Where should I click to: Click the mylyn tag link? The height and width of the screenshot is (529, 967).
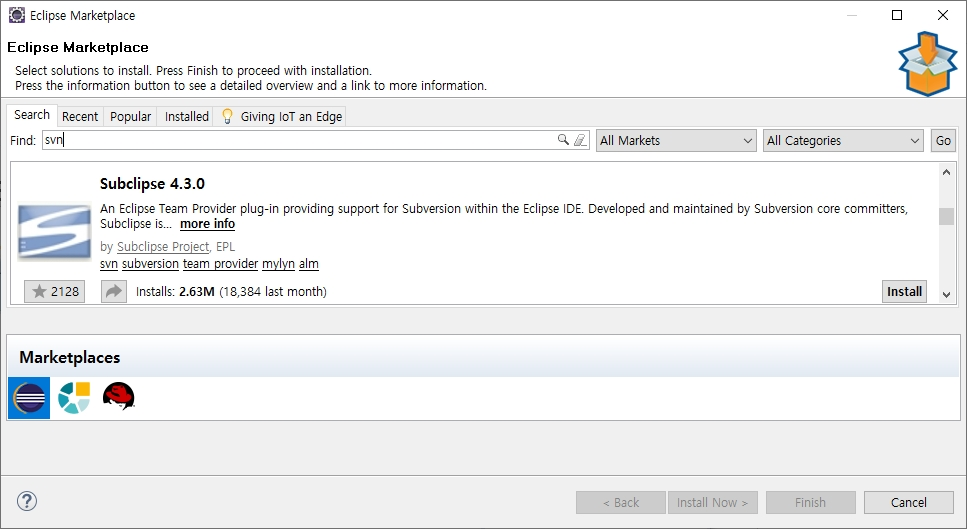278,264
